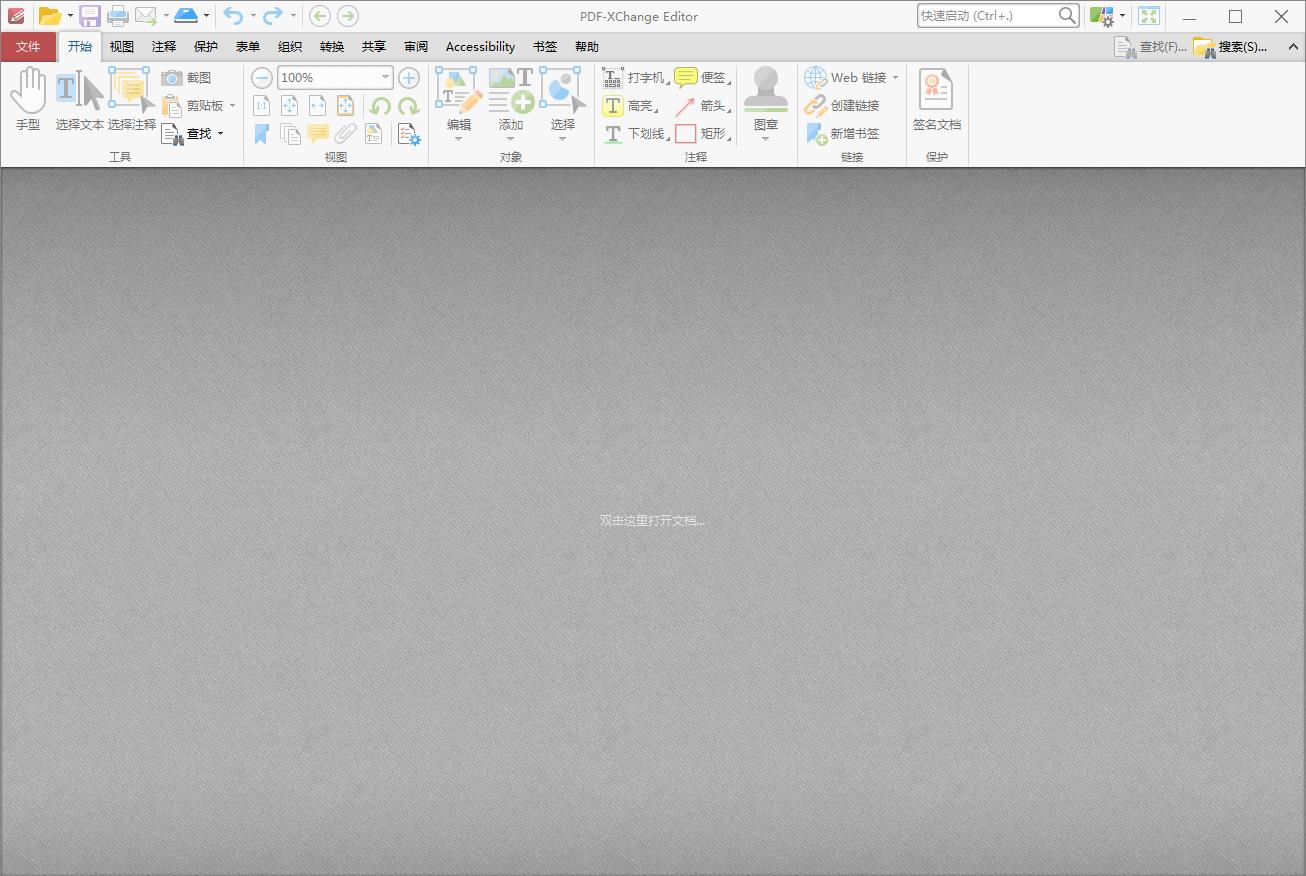This screenshot has width=1306, height=876.
Task: Rotate view clockwise
Action: pos(408,106)
